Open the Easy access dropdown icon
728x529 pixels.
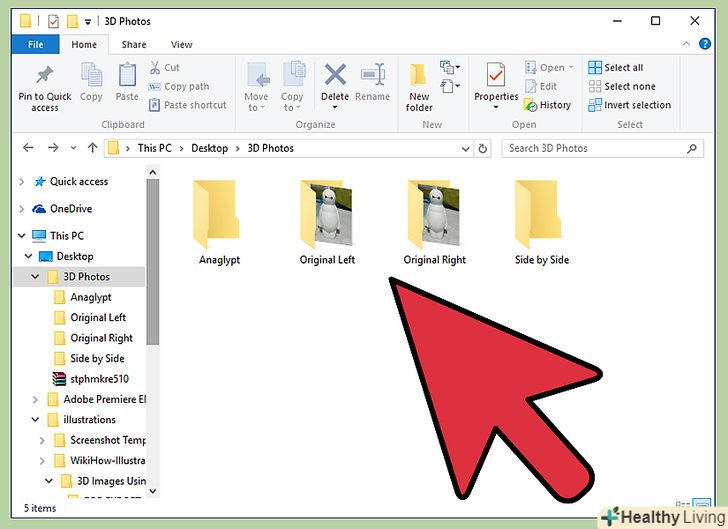pos(449,86)
